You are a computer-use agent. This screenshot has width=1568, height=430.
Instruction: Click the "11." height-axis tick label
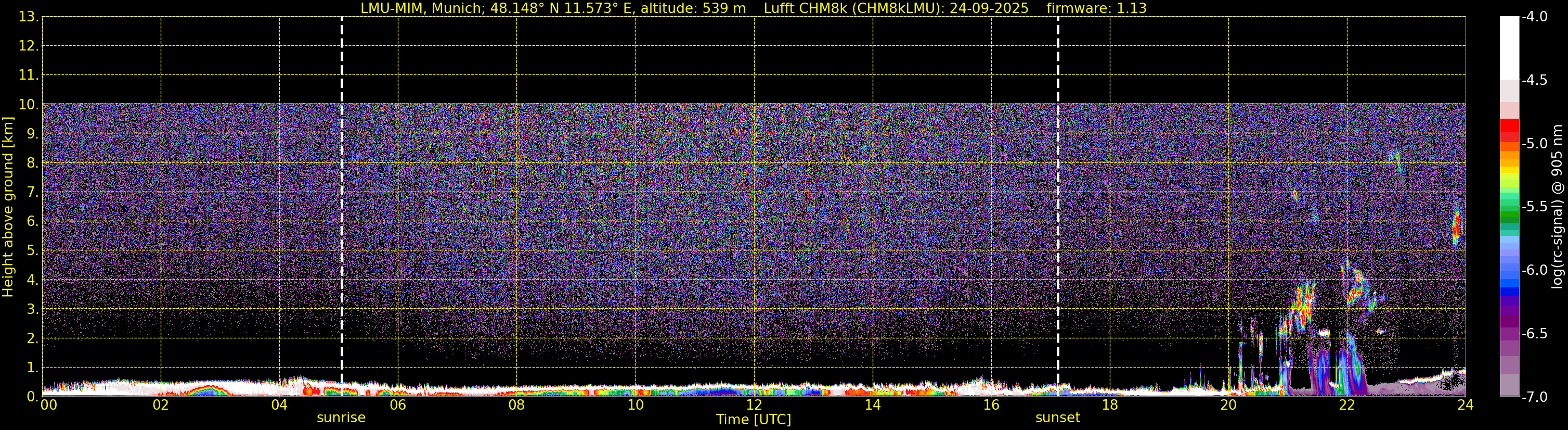pyautogui.click(x=28, y=75)
